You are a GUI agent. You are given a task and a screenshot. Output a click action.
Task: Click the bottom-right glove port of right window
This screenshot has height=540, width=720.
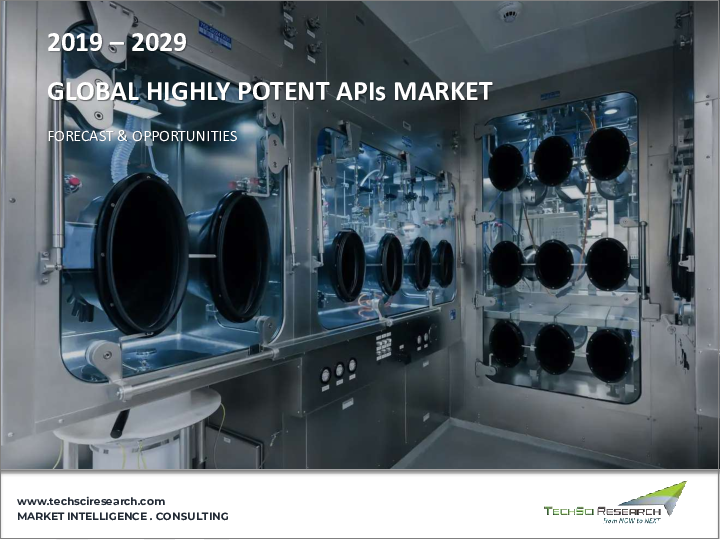[x=608, y=354]
